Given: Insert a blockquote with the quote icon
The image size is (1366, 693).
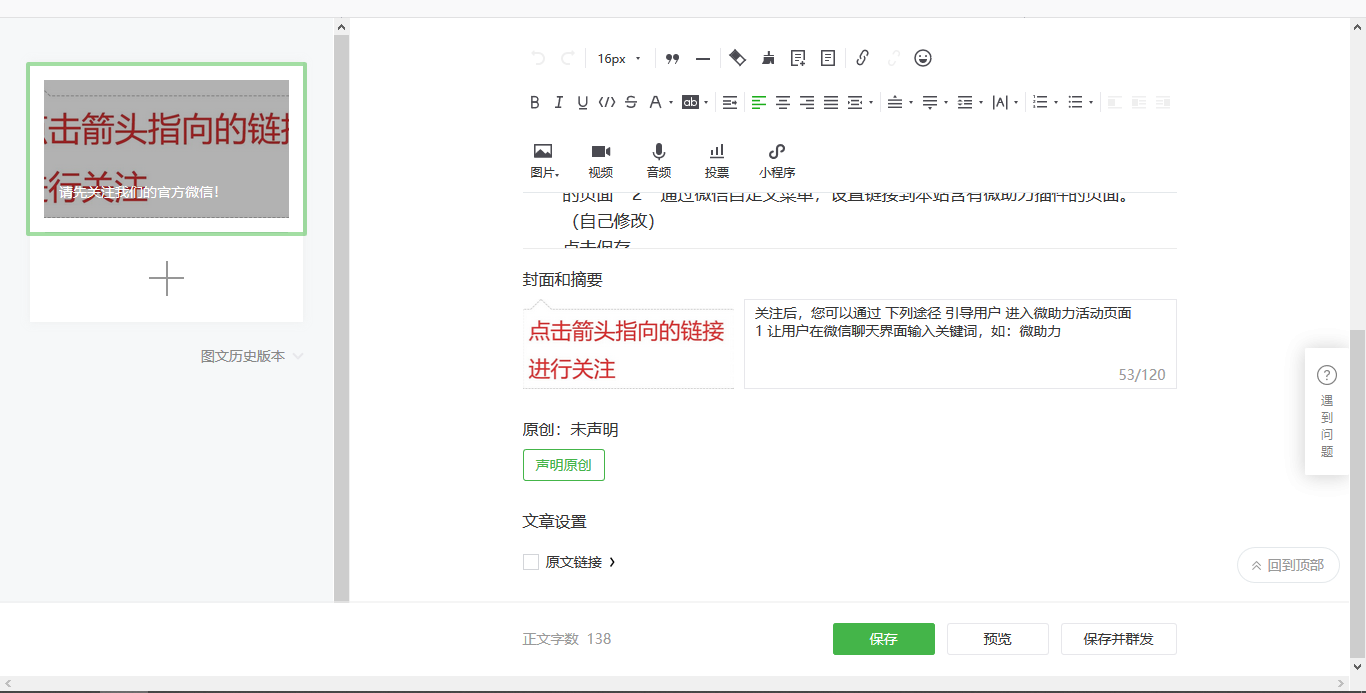Looking at the screenshot, I should [672, 59].
